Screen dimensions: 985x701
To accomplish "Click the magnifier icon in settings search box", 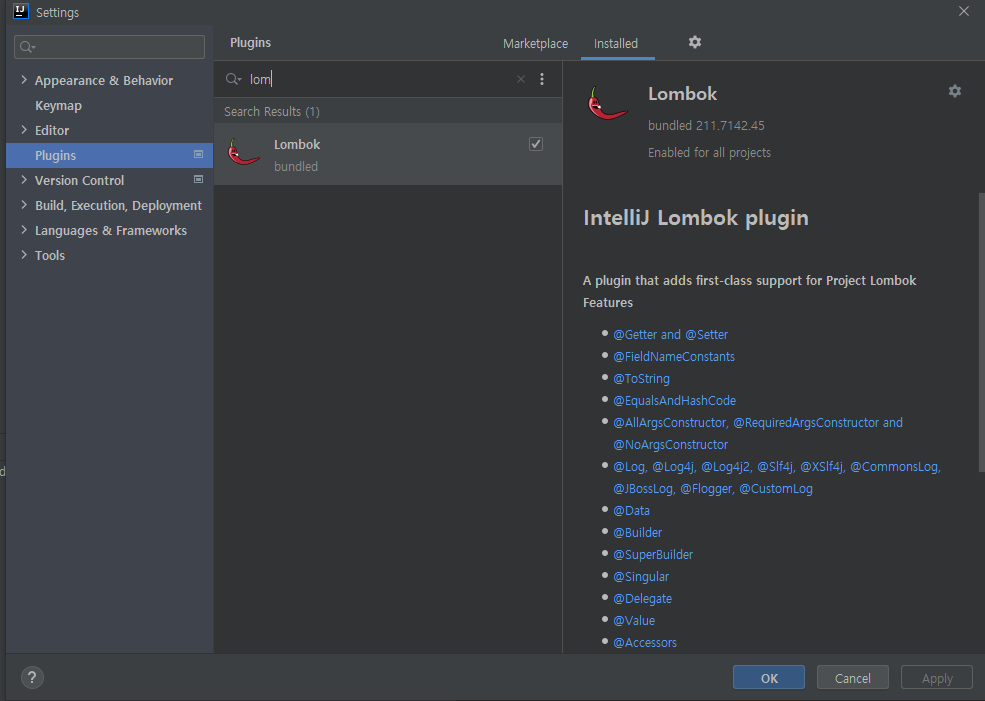I will 27,47.
